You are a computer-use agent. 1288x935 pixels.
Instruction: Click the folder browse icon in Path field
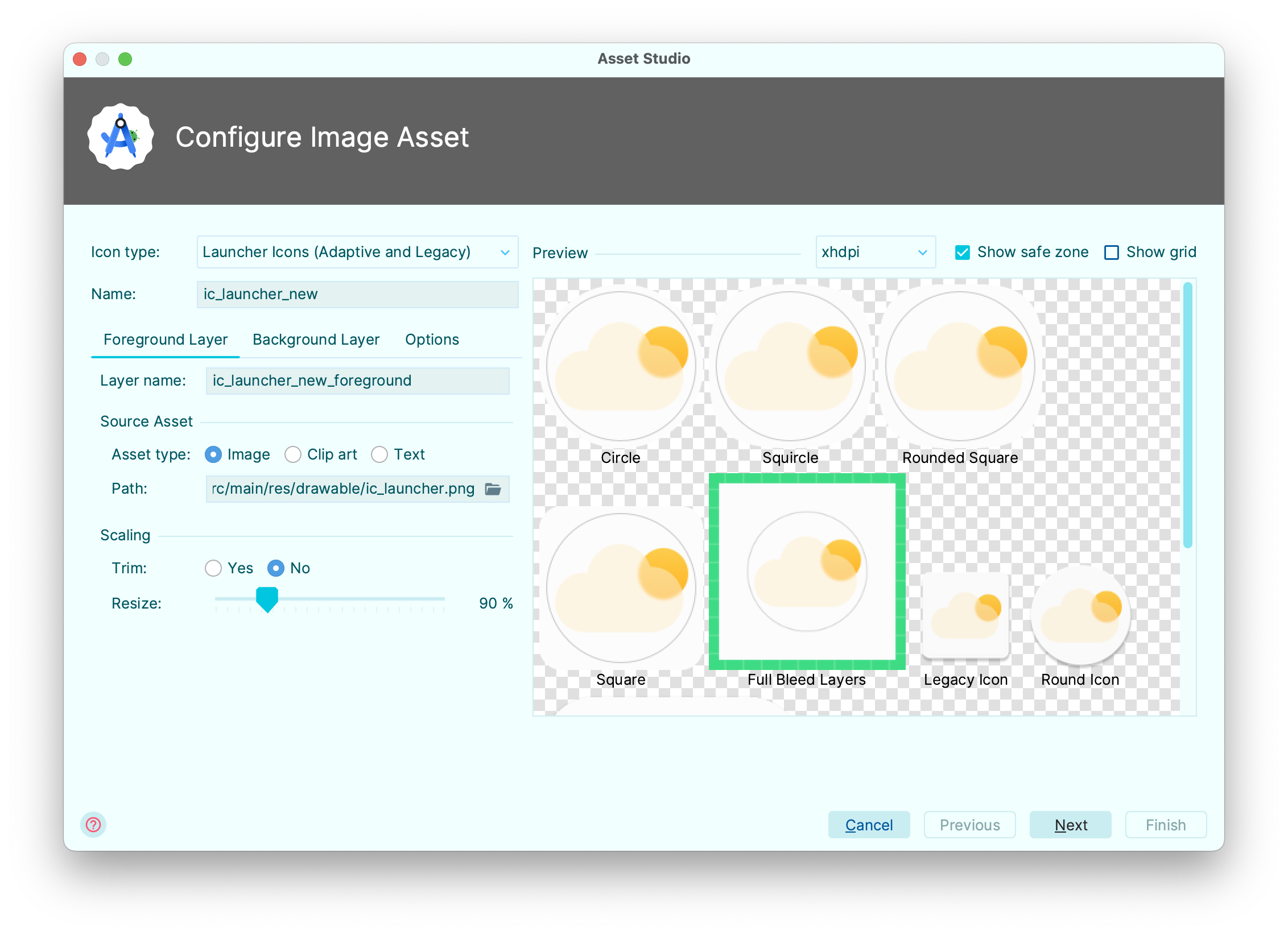pos(493,489)
